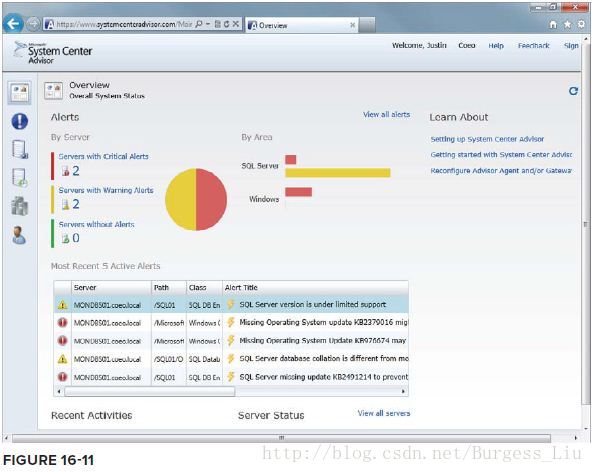Open the browser Home icon
The width and height of the screenshot is (593, 473).
coord(553,25)
